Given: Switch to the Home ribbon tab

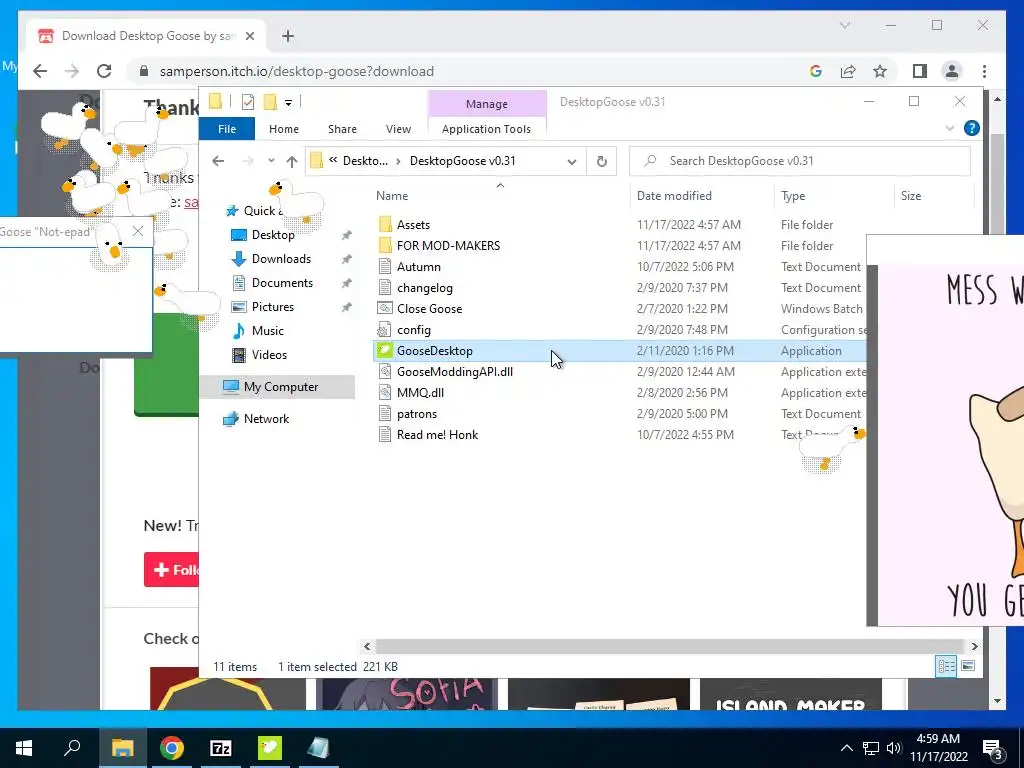Looking at the screenshot, I should point(283,129).
